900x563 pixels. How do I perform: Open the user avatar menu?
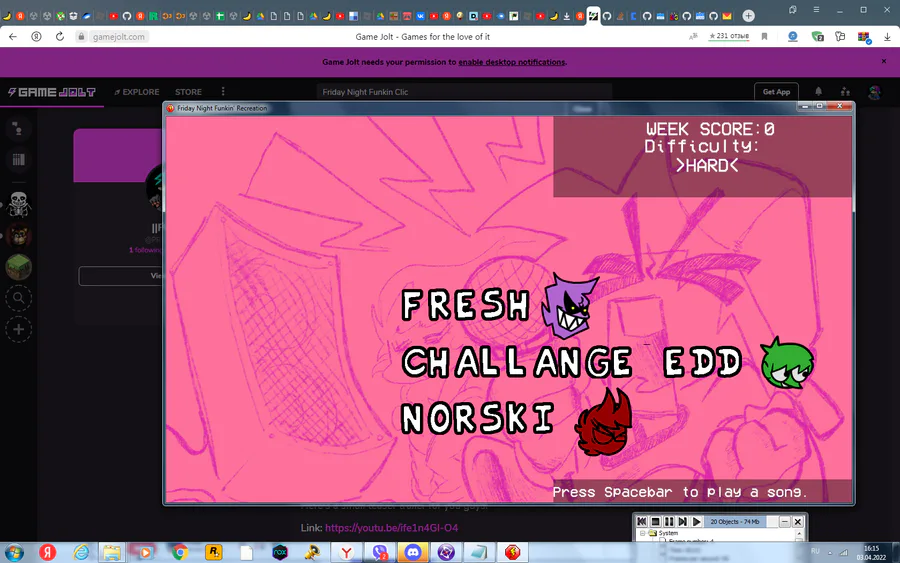874,92
